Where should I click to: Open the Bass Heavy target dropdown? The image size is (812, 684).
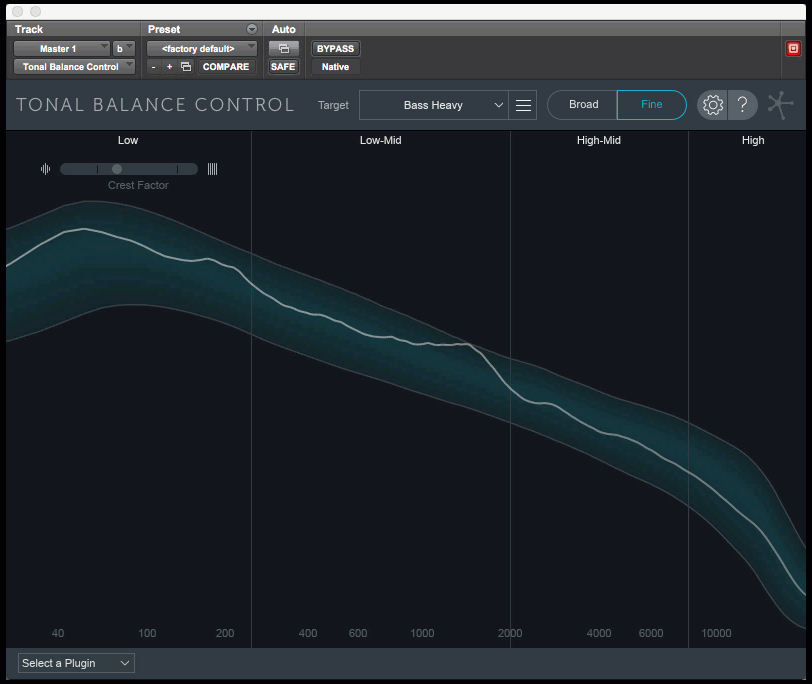pos(433,105)
